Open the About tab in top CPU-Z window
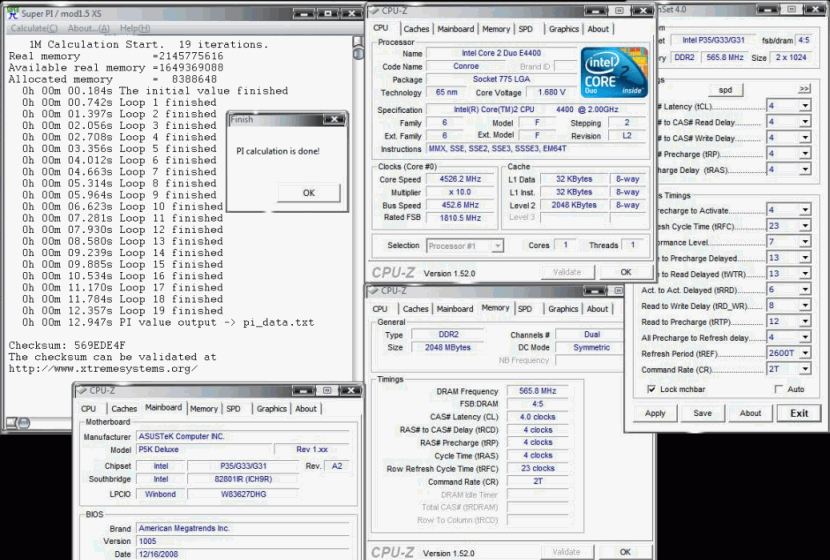Viewport: 830px width, 560px height. point(598,29)
